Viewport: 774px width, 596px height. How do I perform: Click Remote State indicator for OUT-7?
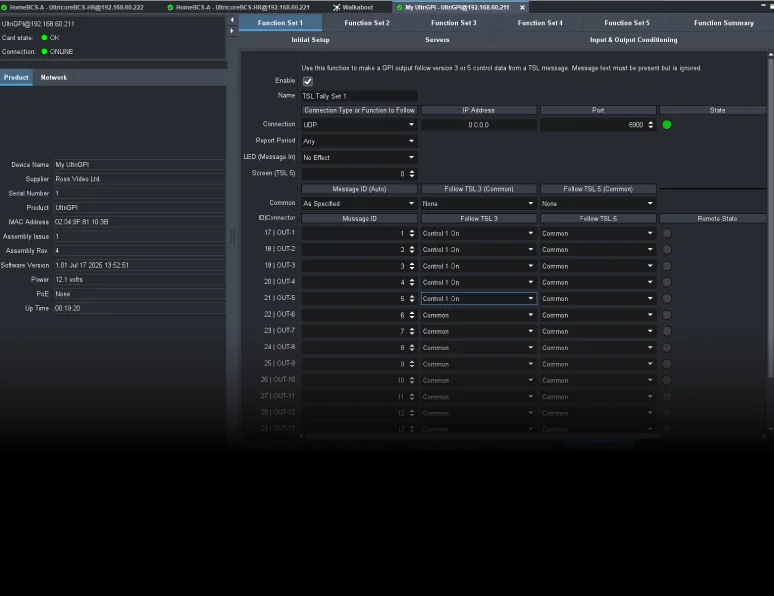click(666, 331)
